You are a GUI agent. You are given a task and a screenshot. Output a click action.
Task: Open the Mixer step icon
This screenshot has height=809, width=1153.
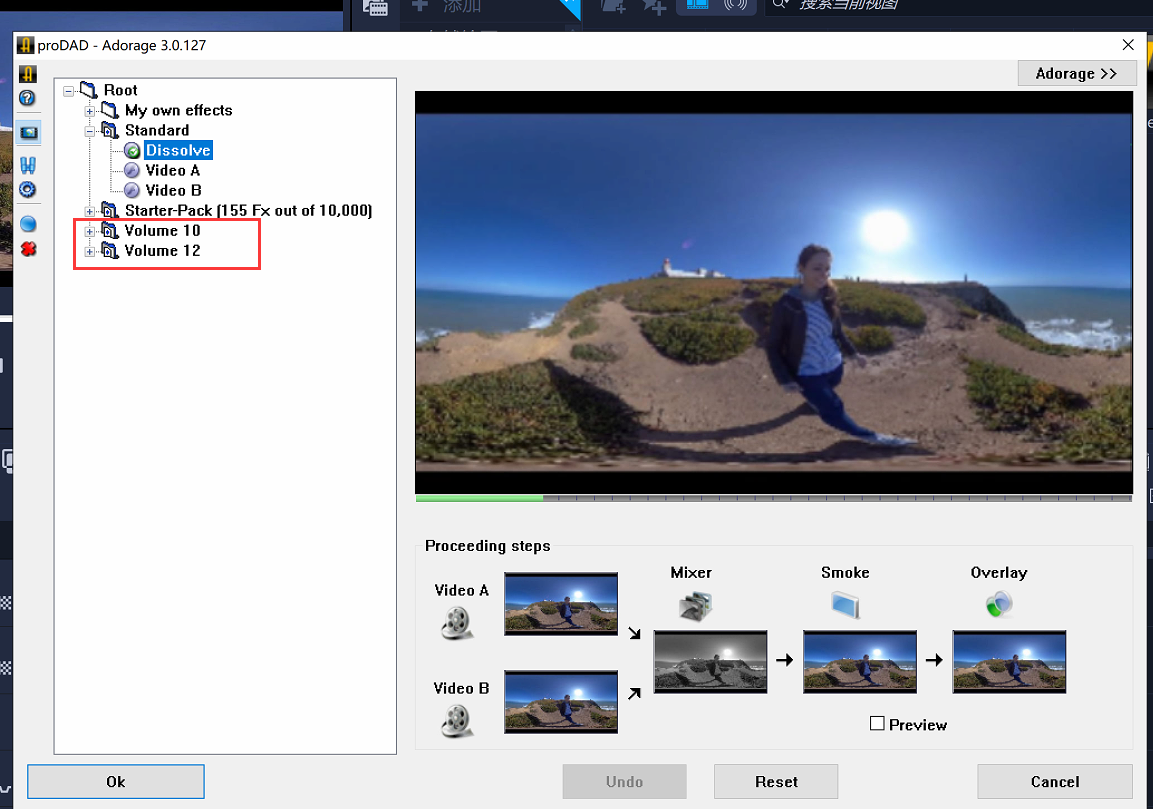pos(694,605)
